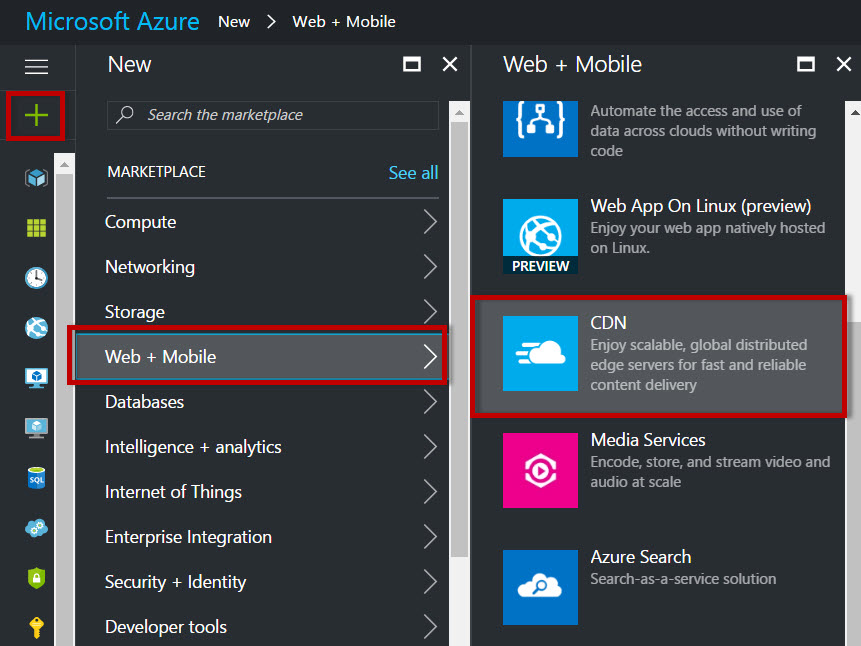Open Media Services title link
Screen dimensions: 861x646
tap(648, 439)
